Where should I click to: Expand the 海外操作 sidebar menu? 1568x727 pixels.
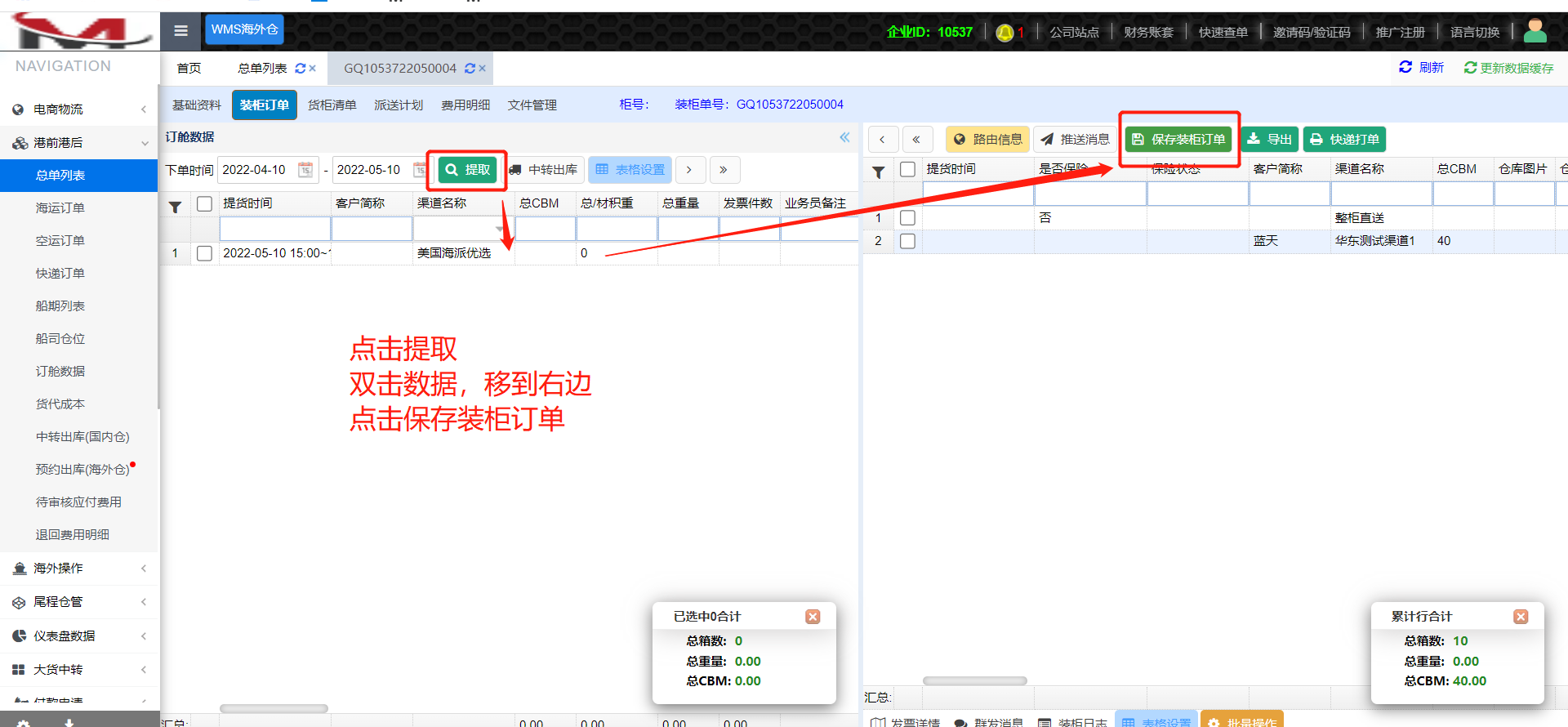(x=79, y=569)
